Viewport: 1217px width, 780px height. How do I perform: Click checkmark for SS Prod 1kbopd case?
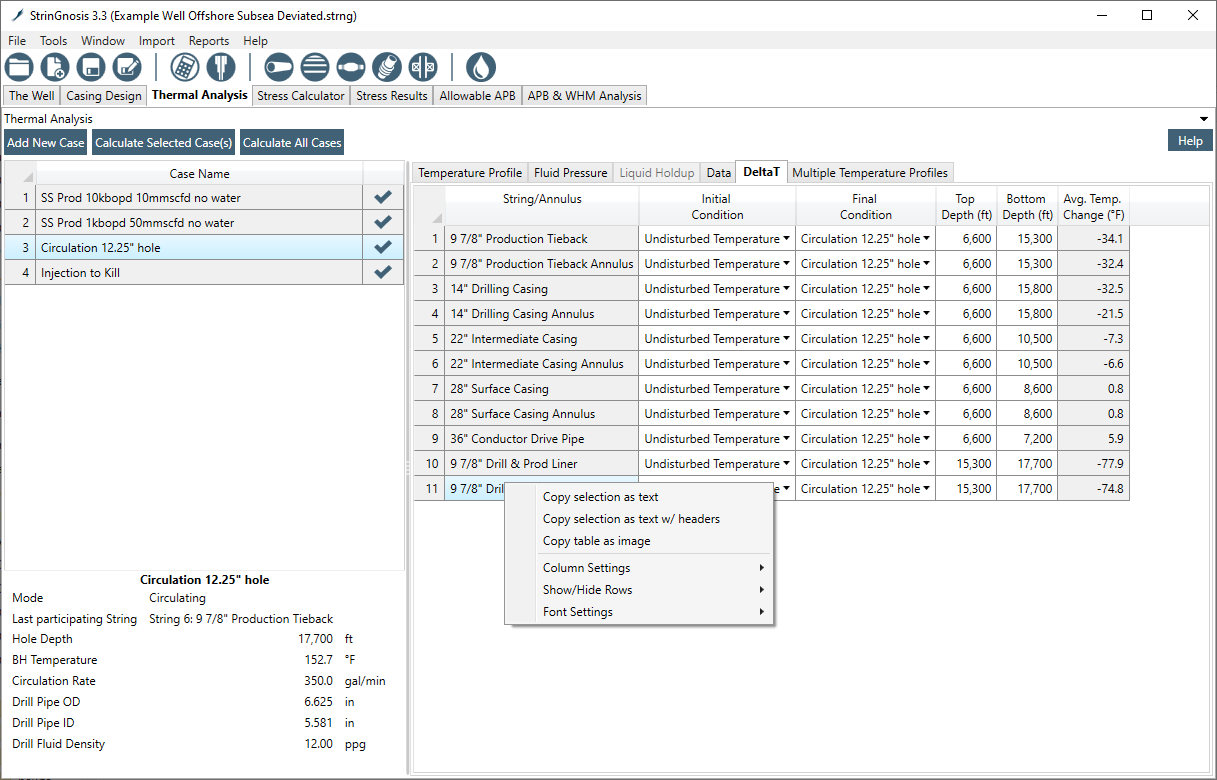pos(383,223)
